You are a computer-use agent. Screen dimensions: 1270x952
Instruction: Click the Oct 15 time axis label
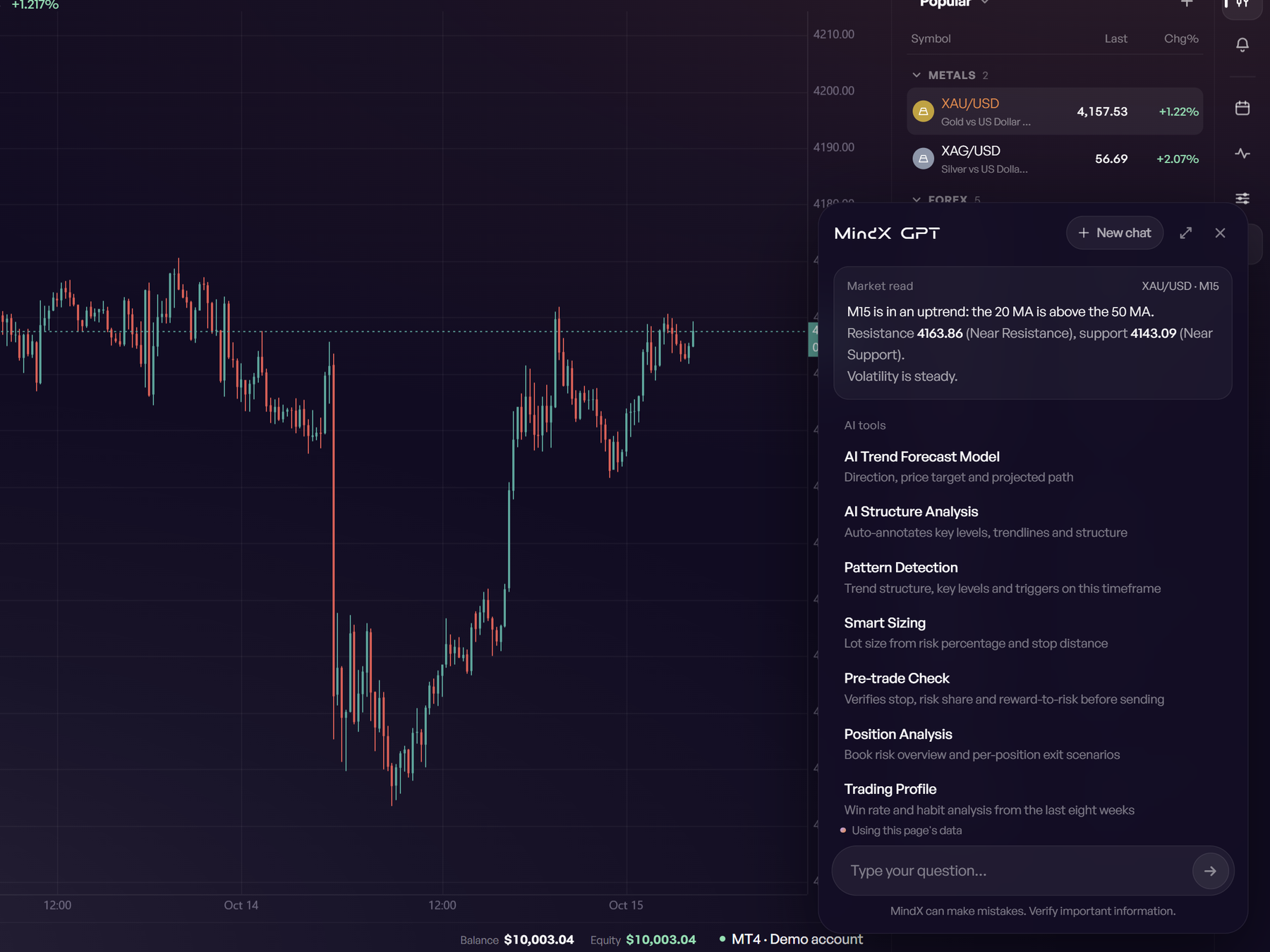tap(626, 905)
